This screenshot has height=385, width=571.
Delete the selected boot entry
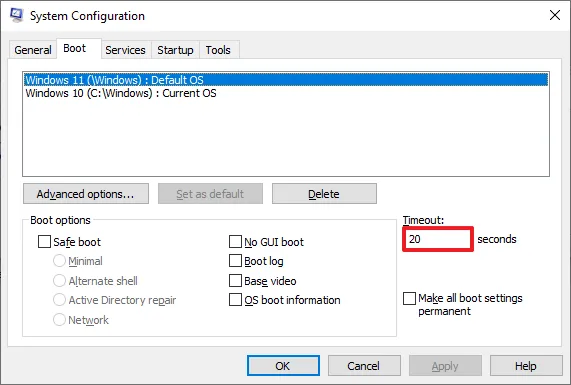click(324, 194)
